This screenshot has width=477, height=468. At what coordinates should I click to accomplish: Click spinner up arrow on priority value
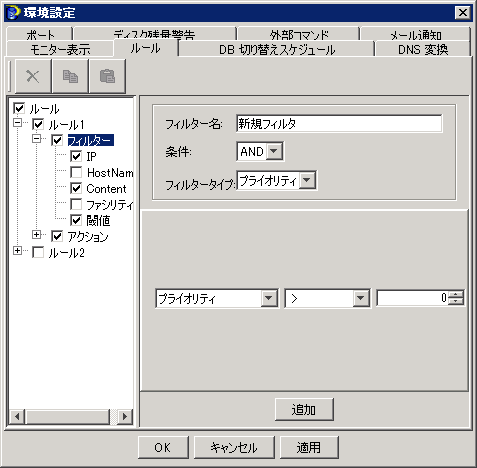point(456,294)
